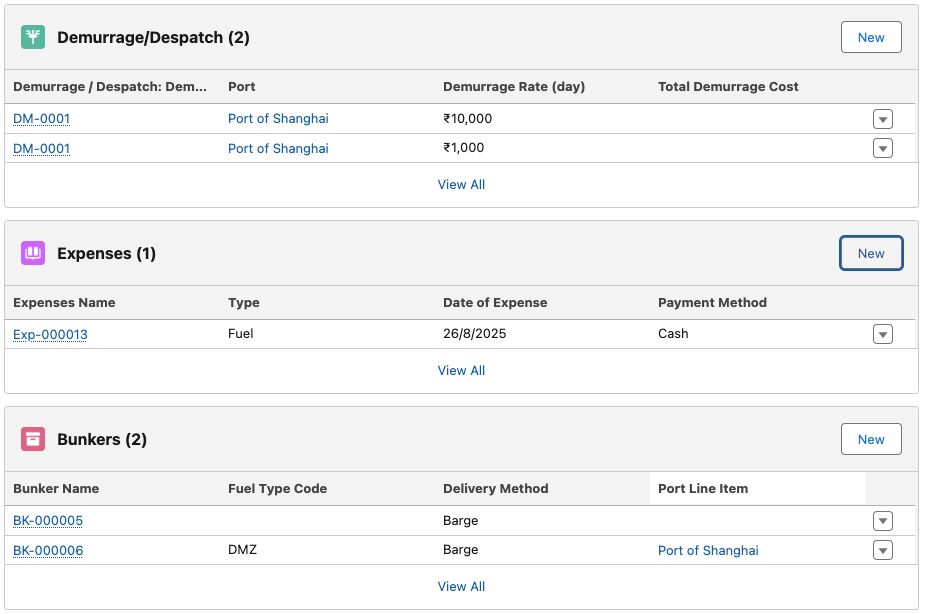View All Demurrage/Despatch records

(x=461, y=185)
